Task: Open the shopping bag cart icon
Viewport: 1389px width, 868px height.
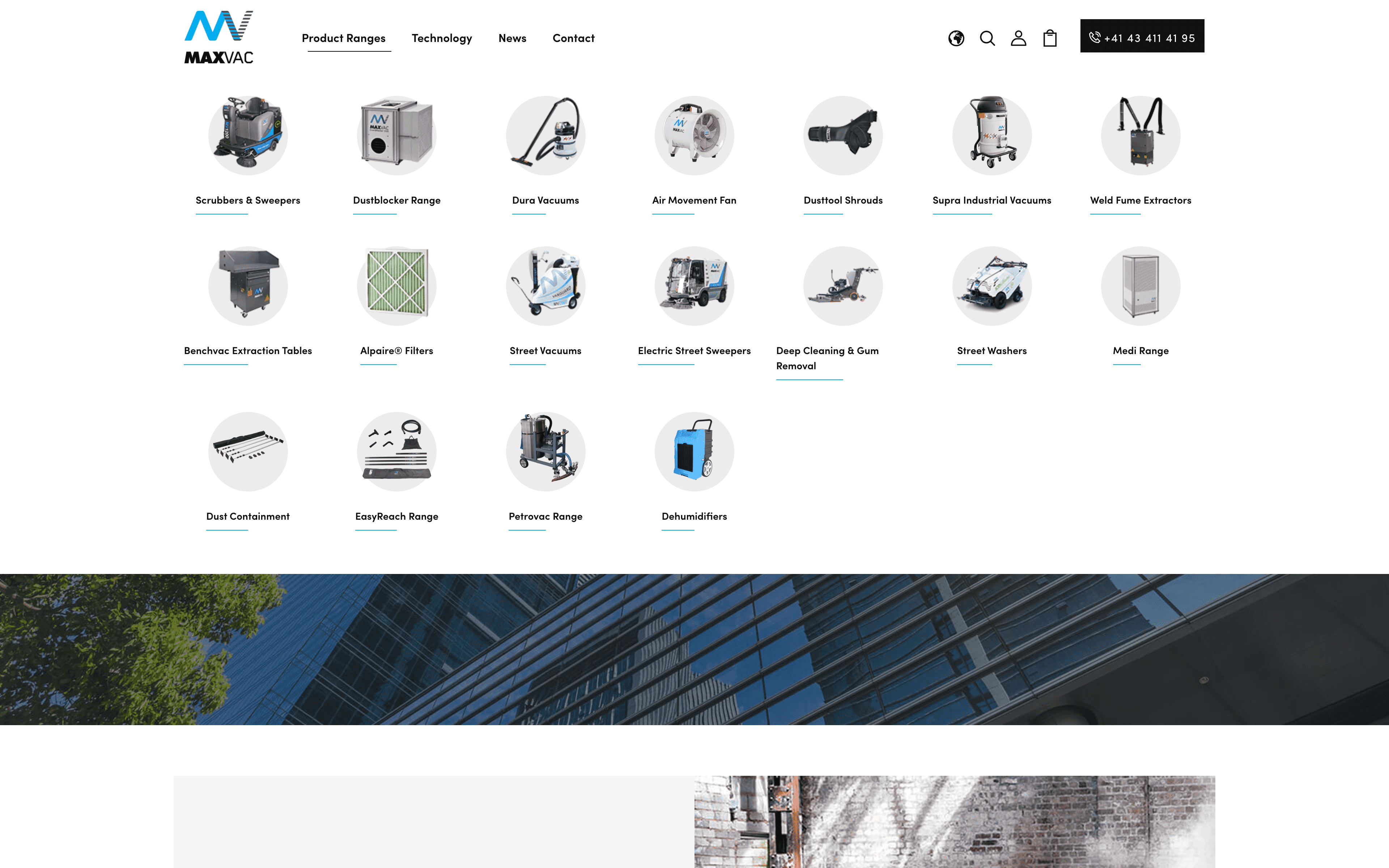Action: 1050,38
